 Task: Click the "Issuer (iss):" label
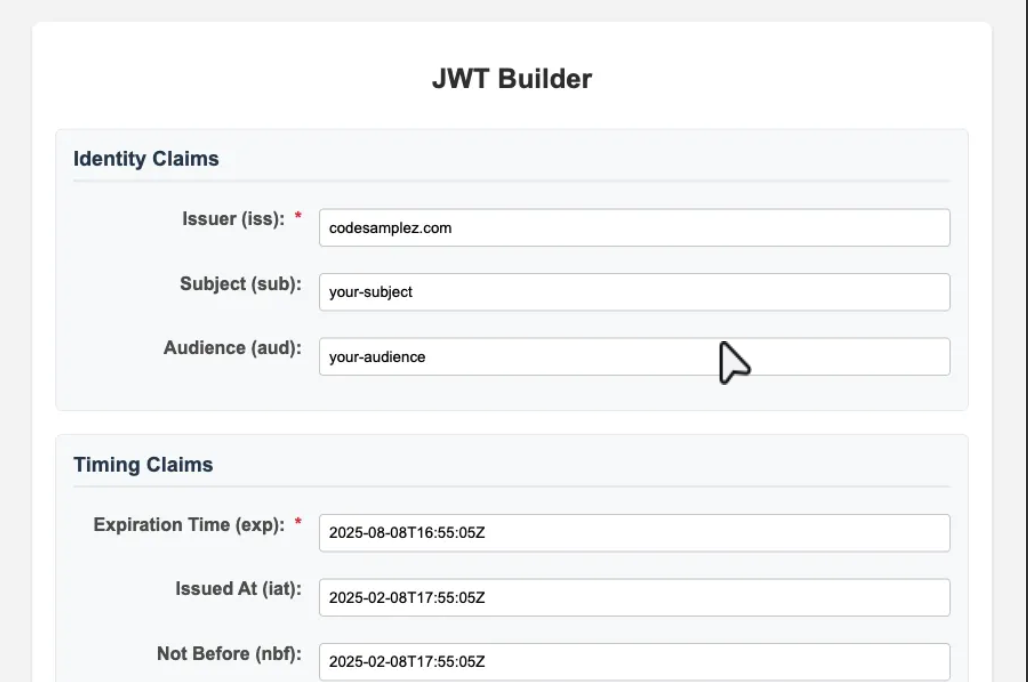pos(233,219)
